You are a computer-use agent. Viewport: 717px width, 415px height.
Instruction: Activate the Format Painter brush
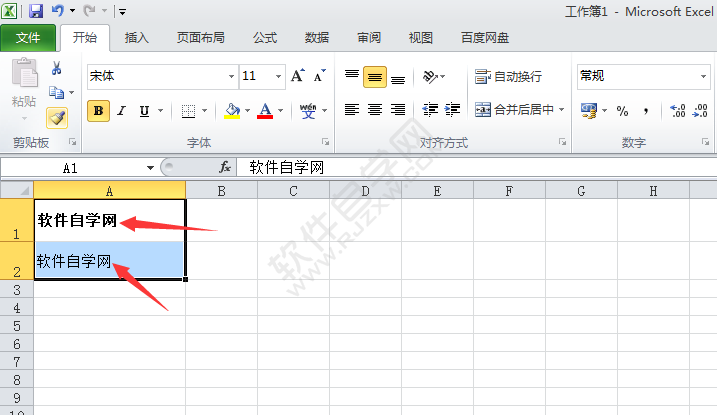[x=57, y=118]
